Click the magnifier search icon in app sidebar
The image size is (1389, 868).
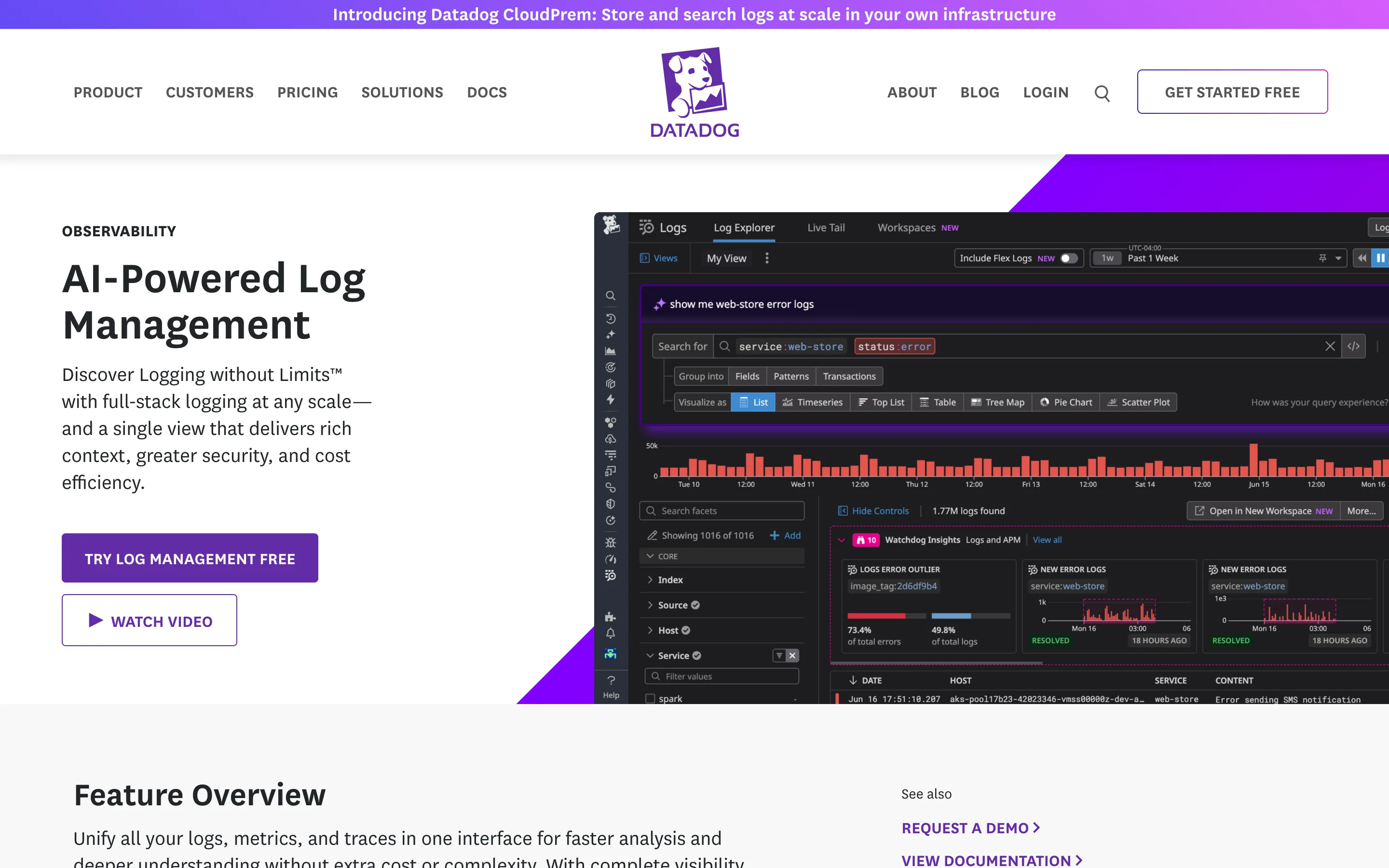[611, 296]
